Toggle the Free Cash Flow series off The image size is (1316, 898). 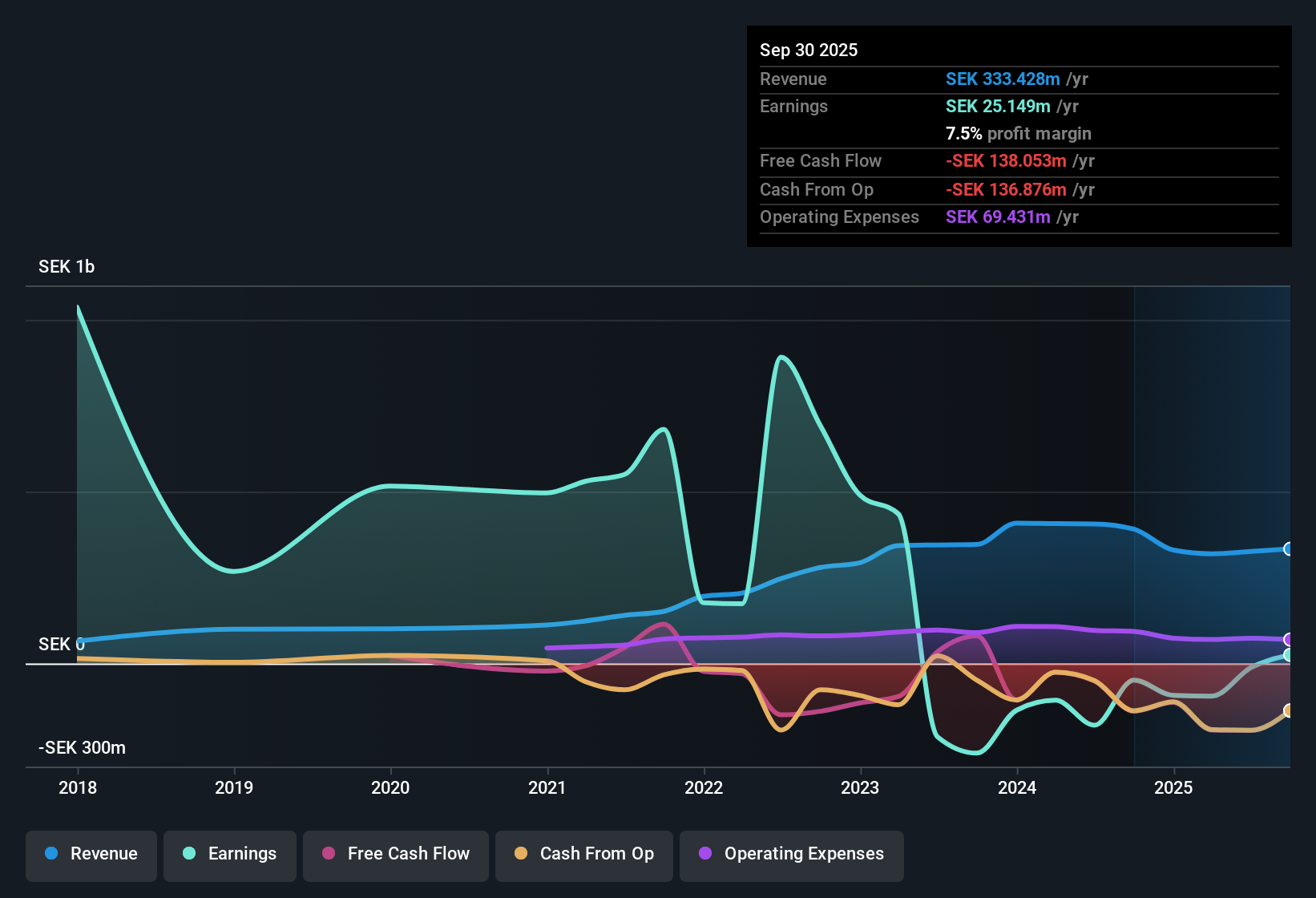click(395, 854)
